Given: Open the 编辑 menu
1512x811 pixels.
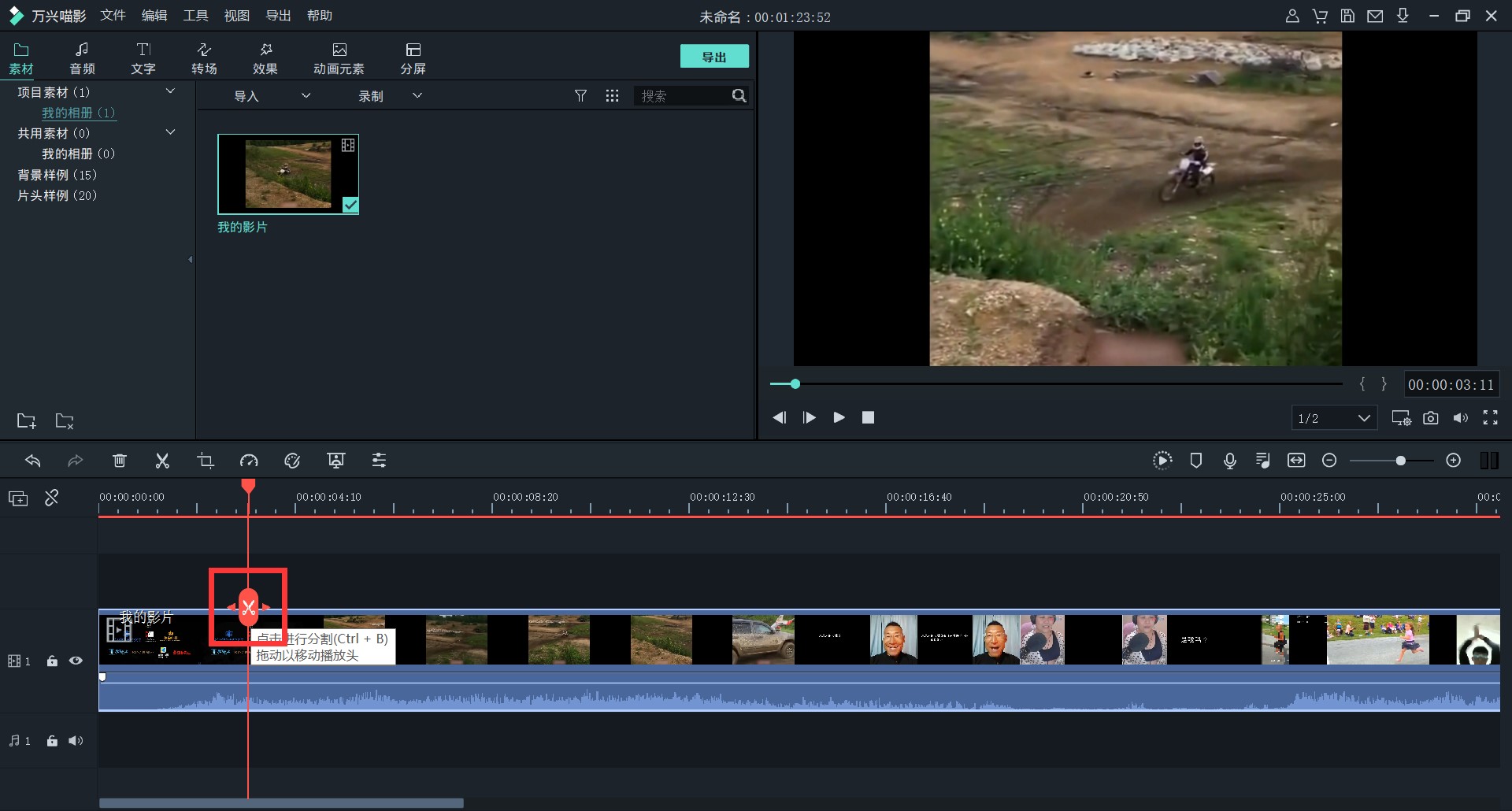Looking at the screenshot, I should 154,16.
